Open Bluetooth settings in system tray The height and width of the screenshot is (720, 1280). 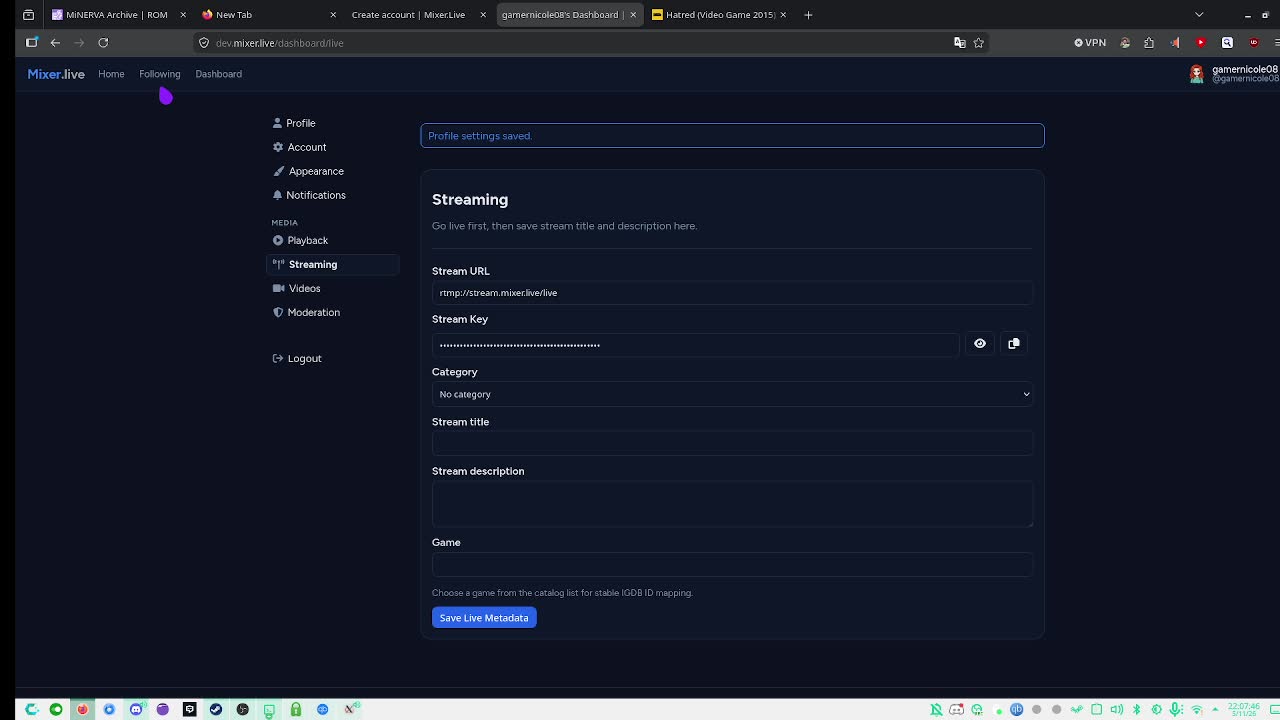[x=1136, y=710]
